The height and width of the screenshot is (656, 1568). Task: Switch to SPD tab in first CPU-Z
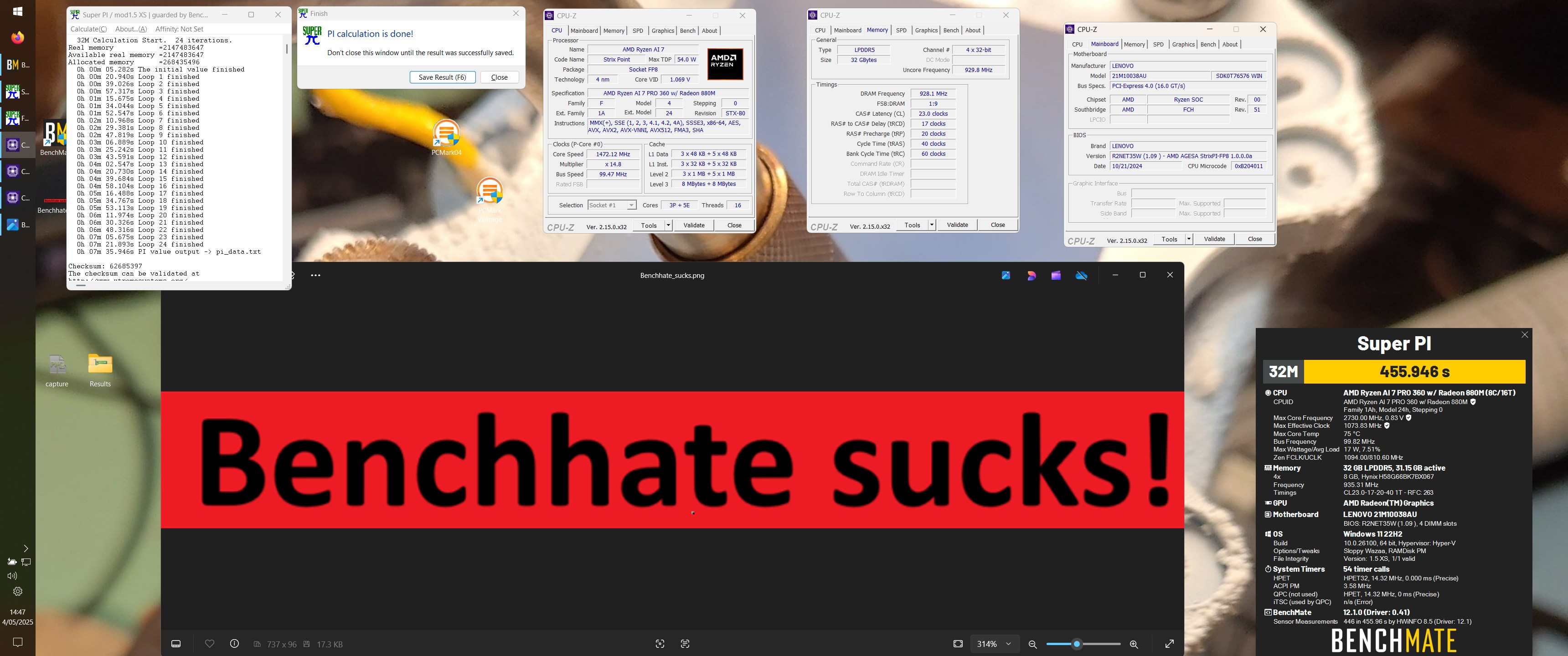[x=637, y=31]
